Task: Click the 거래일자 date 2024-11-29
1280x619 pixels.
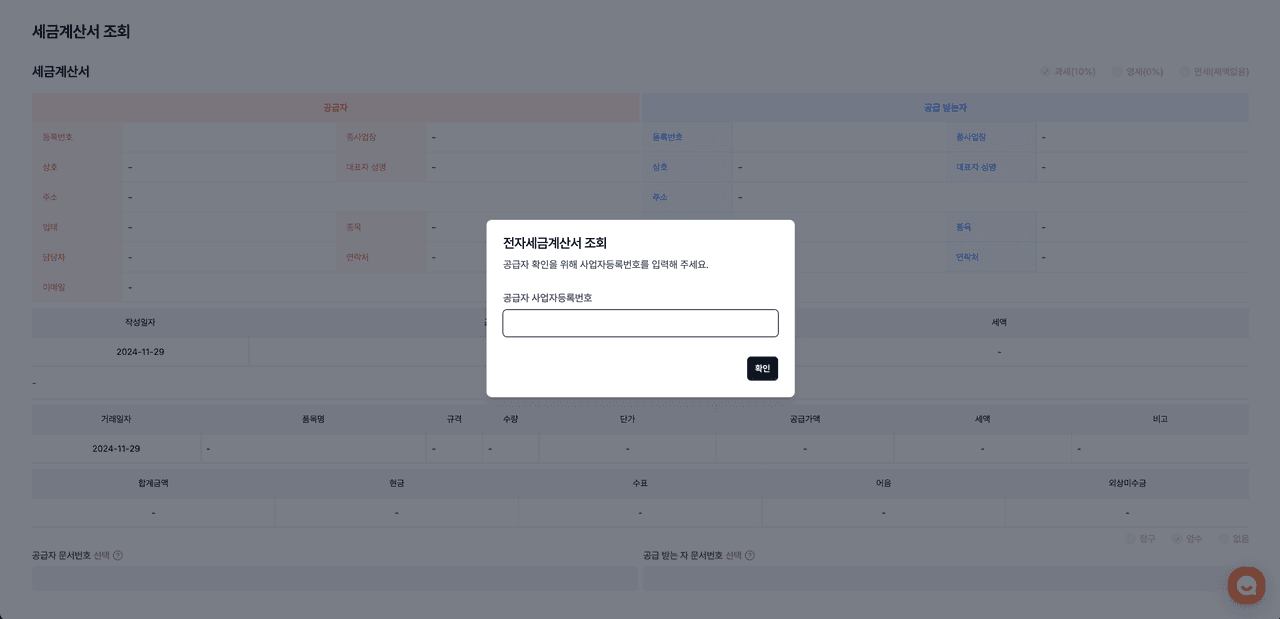Action: point(116,449)
